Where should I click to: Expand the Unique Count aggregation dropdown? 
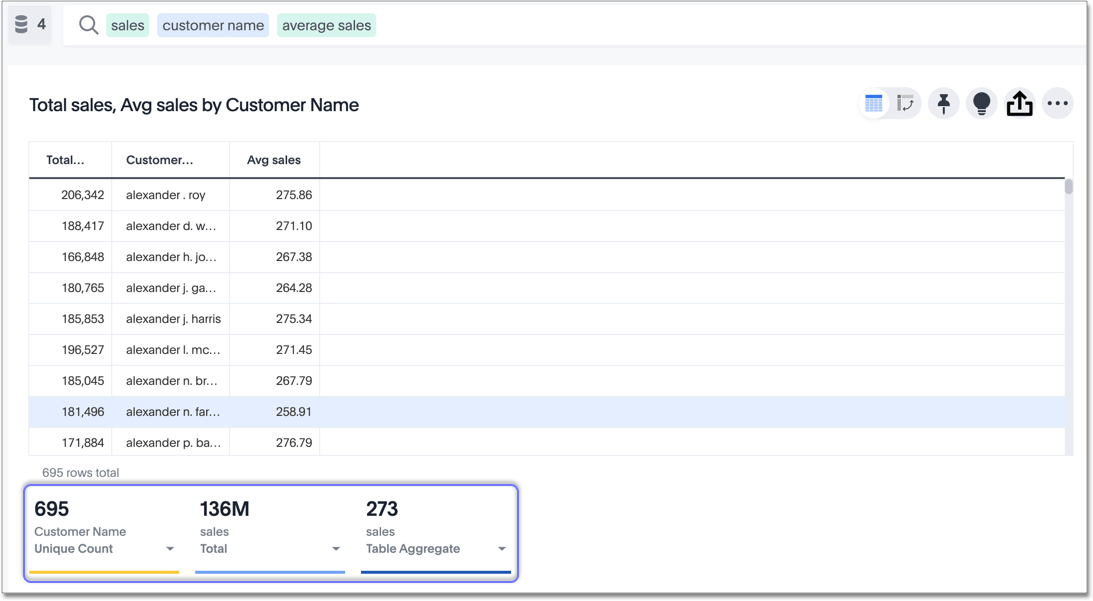pos(170,549)
